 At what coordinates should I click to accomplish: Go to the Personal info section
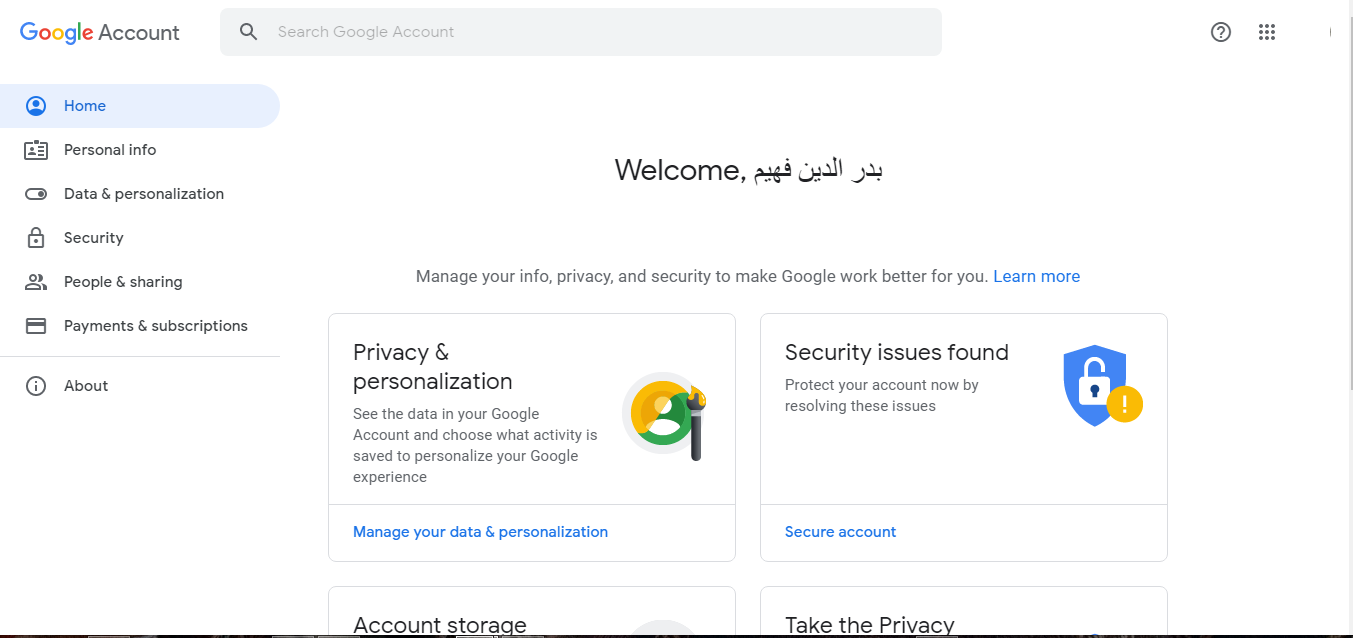click(110, 150)
